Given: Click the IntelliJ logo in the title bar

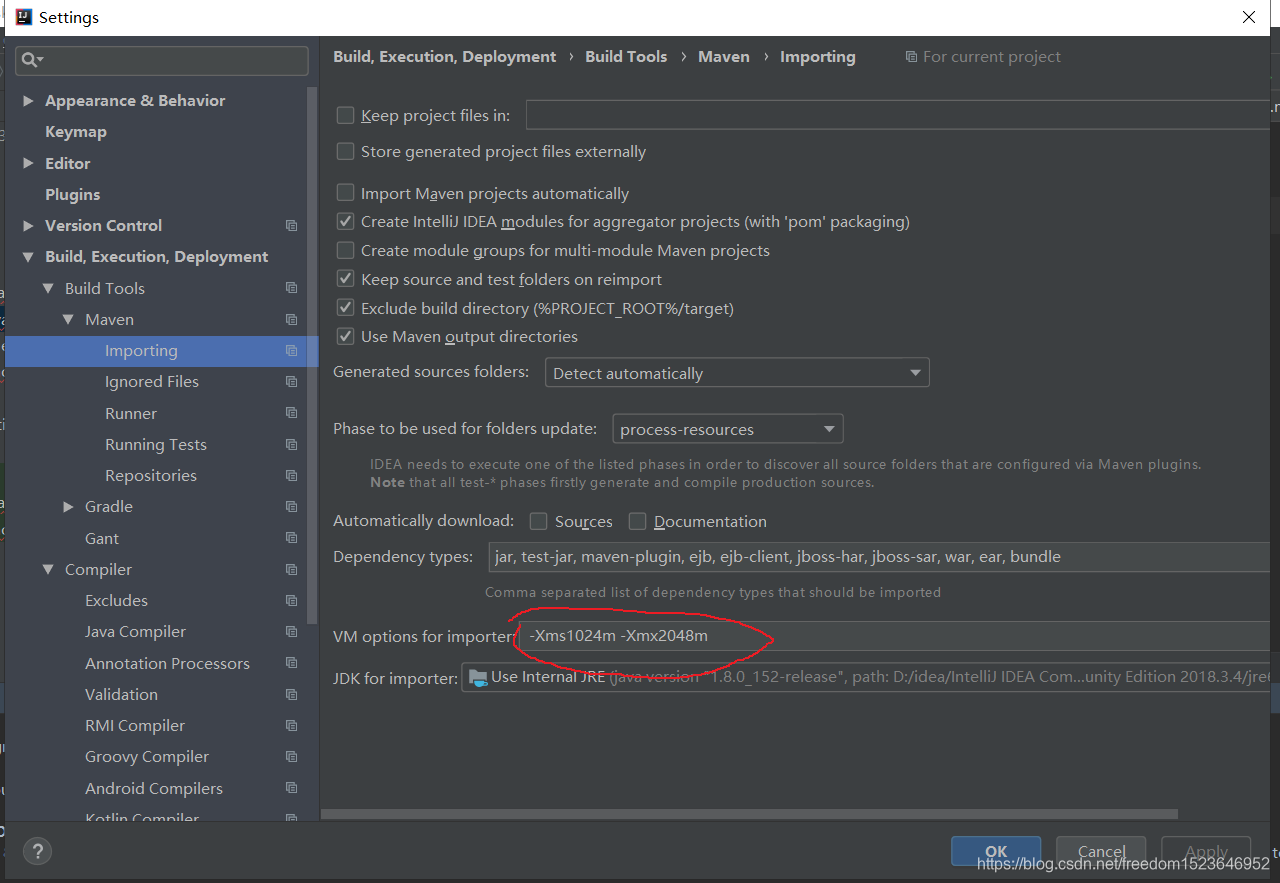Looking at the screenshot, I should (x=23, y=17).
